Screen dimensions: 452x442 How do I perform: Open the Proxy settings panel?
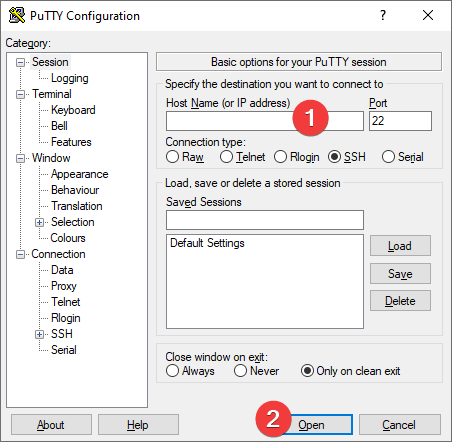point(64,286)
